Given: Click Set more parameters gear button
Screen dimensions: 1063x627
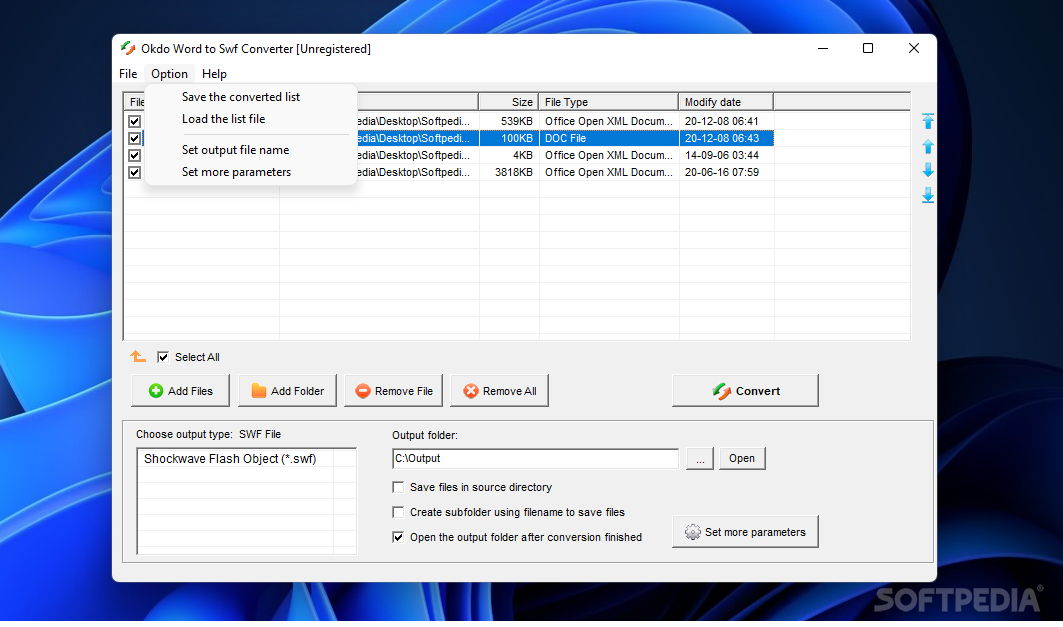Looking at the screenshot, I should [745, 531].
